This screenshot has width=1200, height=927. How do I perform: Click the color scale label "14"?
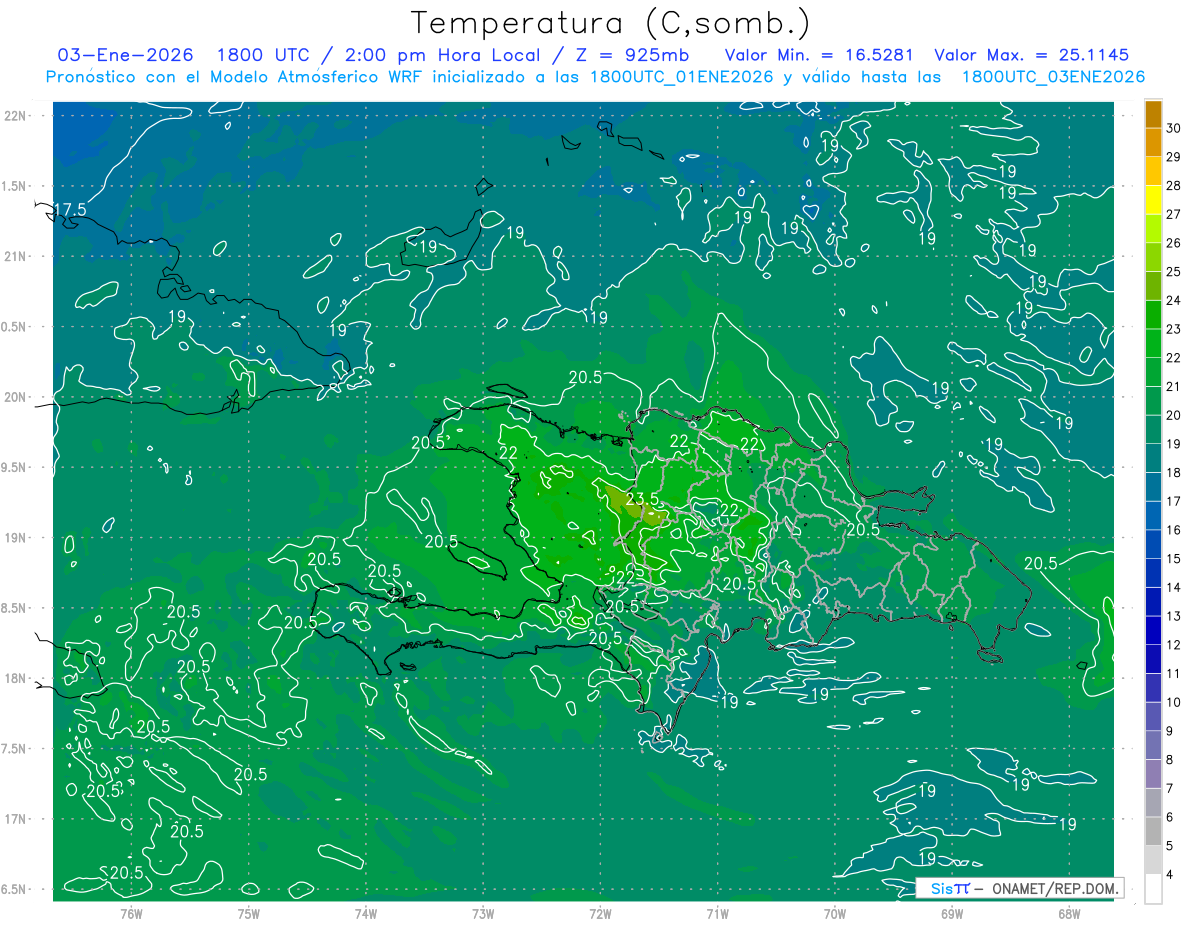coord(1174,587)
